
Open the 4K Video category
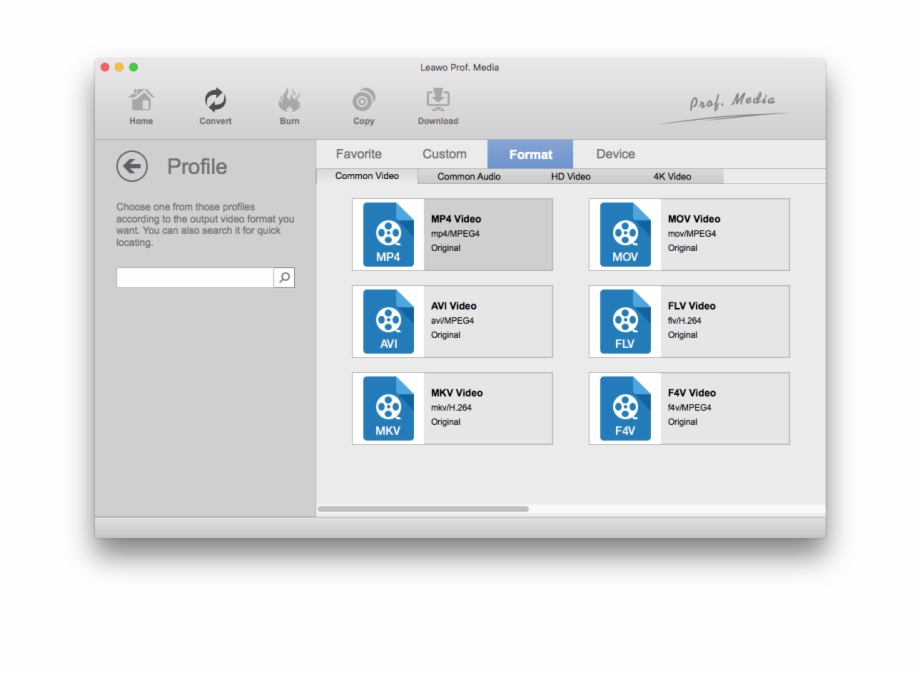click(x=674, y=176)
